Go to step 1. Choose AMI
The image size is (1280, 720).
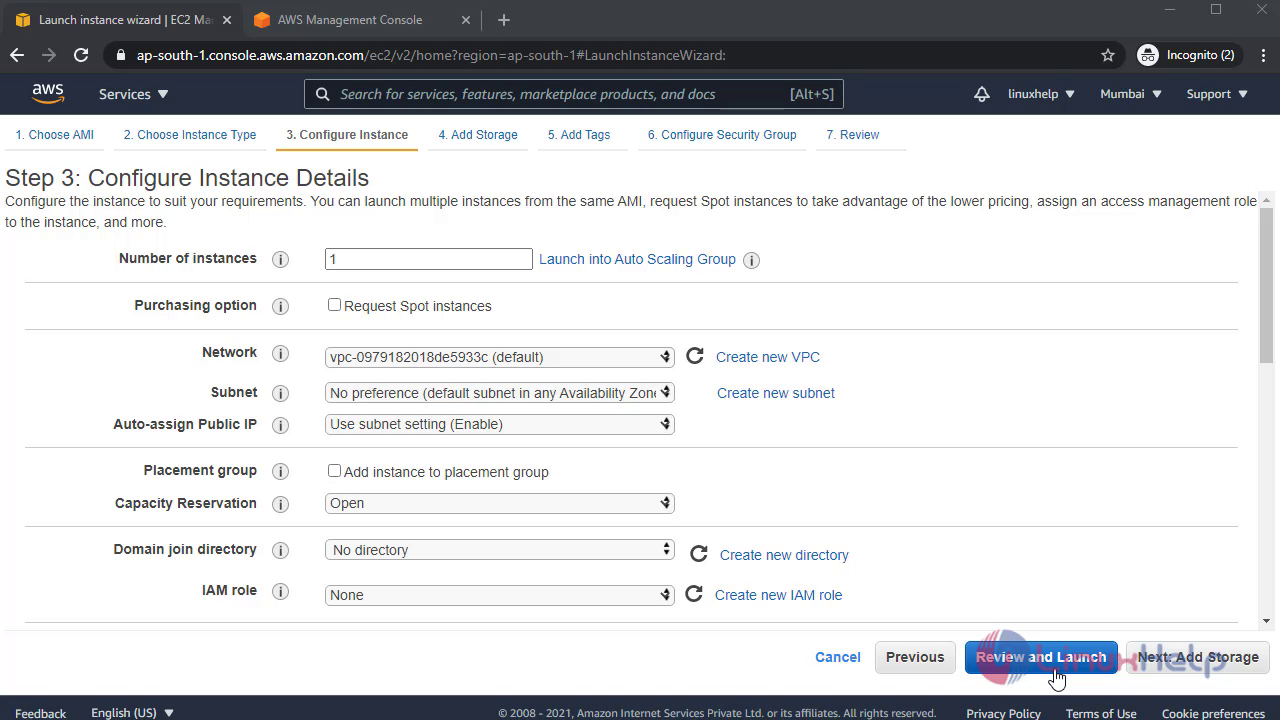tap(55, 135)
